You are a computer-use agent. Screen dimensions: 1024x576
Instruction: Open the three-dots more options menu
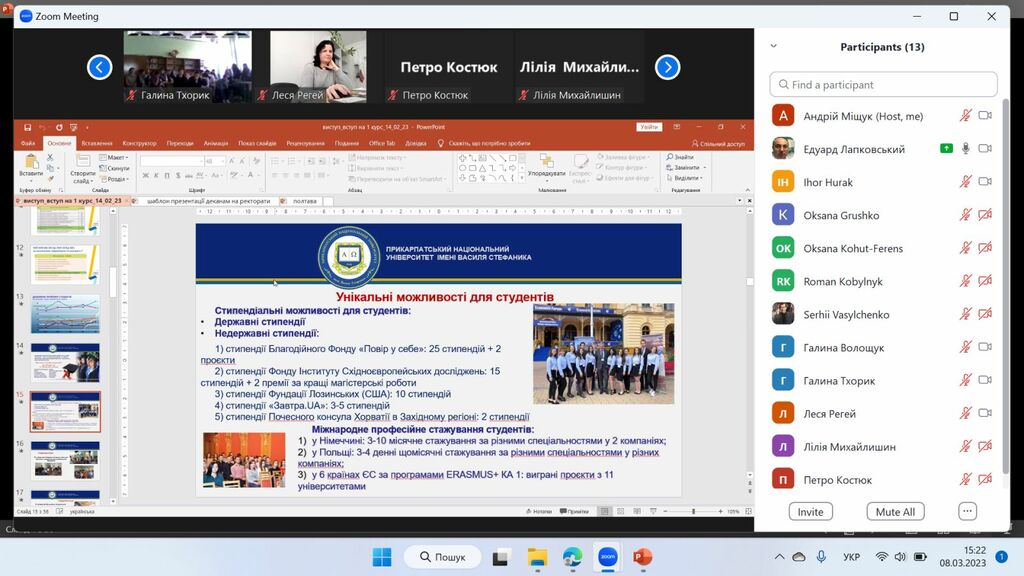coord(967,511)
